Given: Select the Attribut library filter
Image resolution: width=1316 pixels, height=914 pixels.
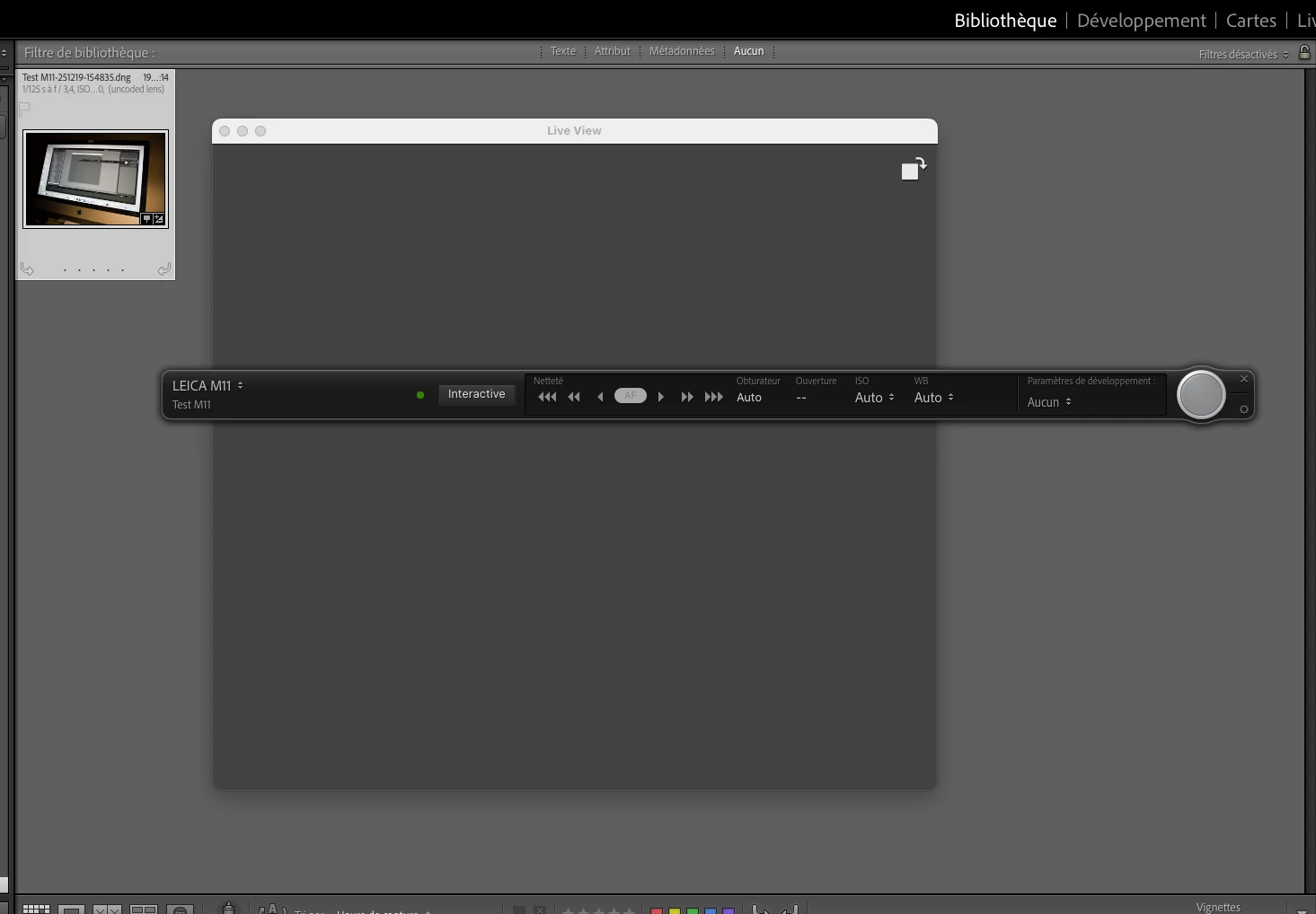Looking at the screenshot, I should pyautogui.click(x=613, y=51).
